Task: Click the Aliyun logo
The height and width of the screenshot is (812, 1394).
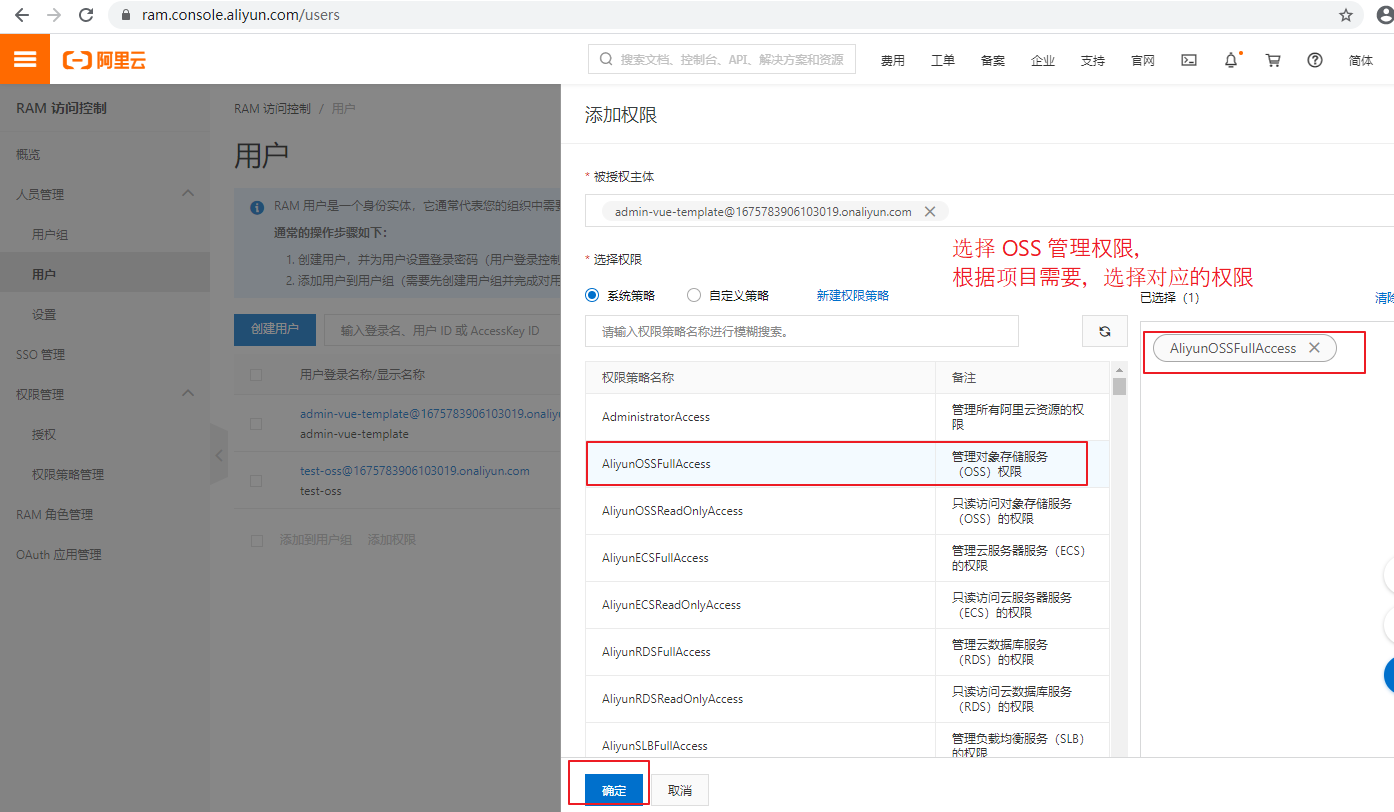Action: point(104,60)
